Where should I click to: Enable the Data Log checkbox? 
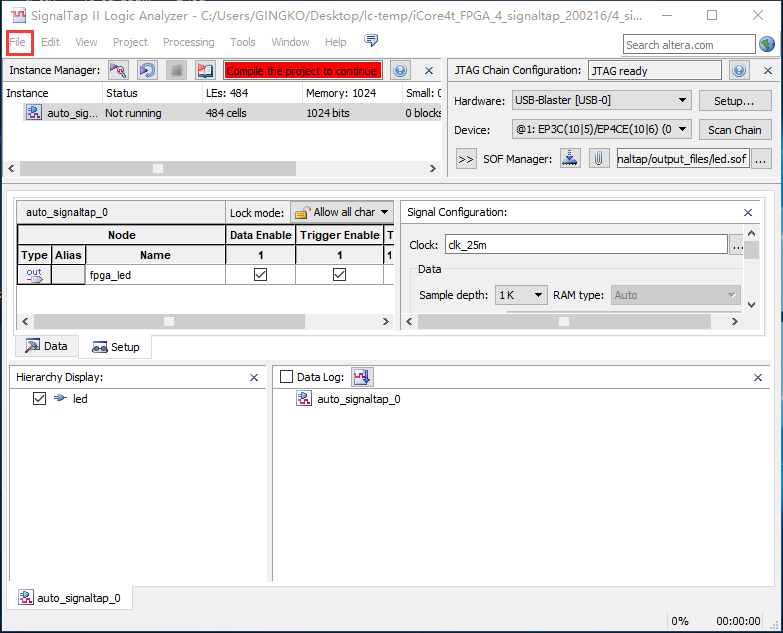287,377
